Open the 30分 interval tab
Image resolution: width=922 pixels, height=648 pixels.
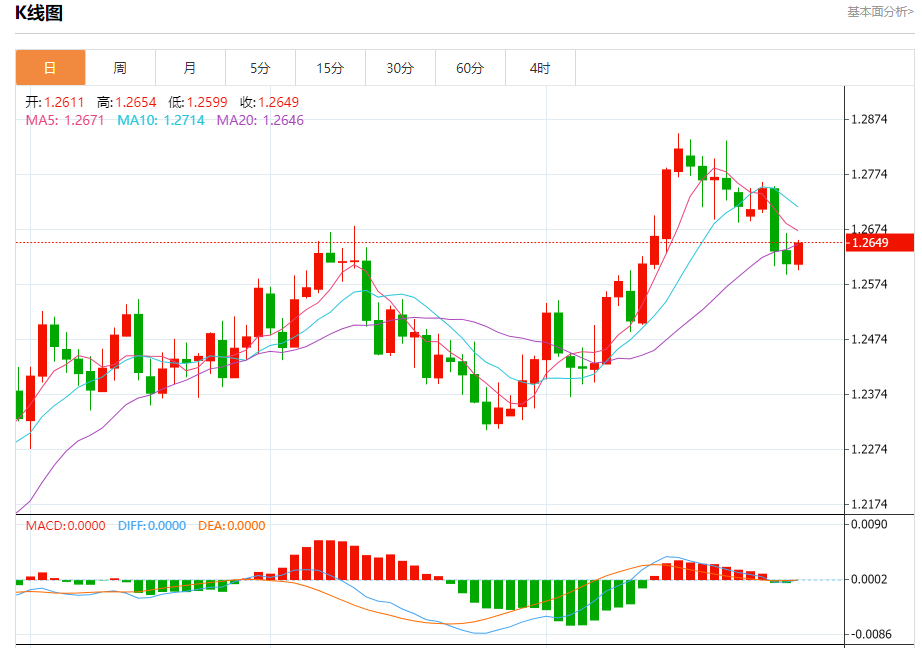click(400, 68)
